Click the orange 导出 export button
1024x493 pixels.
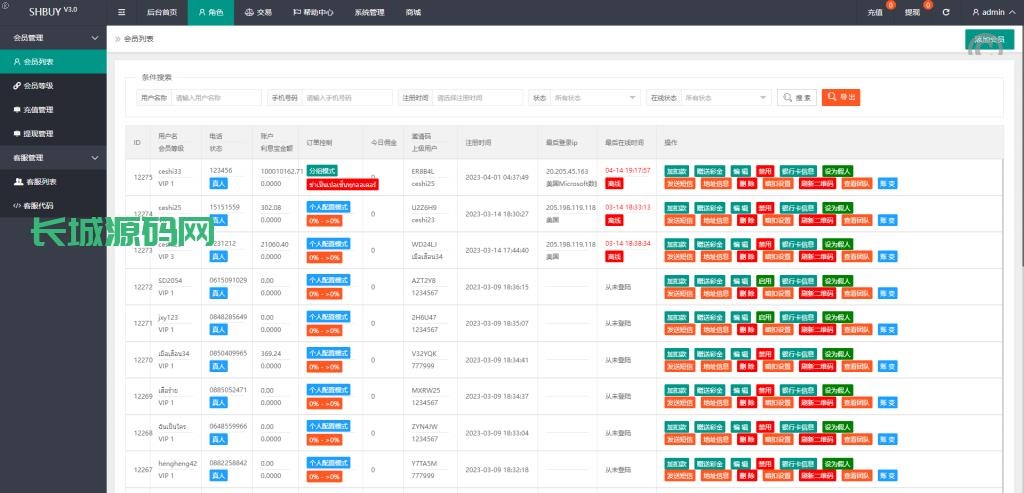tap(841, 98)
